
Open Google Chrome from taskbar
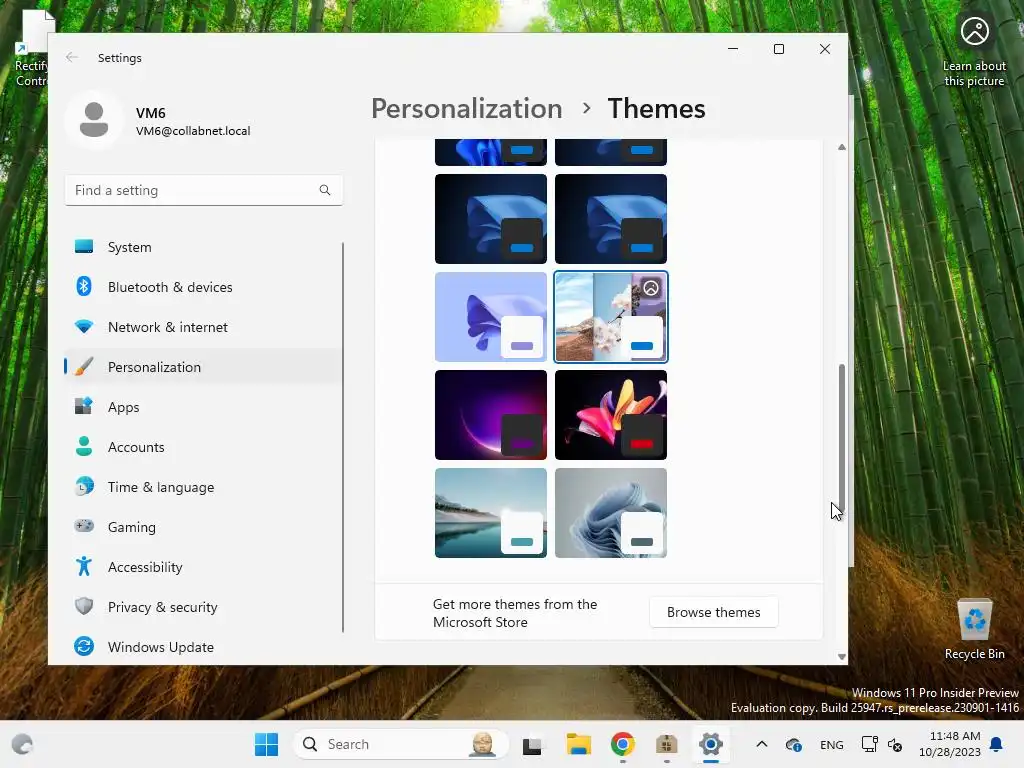(622, 744)
